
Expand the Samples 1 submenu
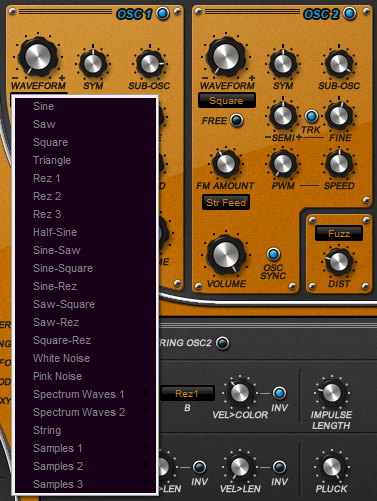(86, 448)
